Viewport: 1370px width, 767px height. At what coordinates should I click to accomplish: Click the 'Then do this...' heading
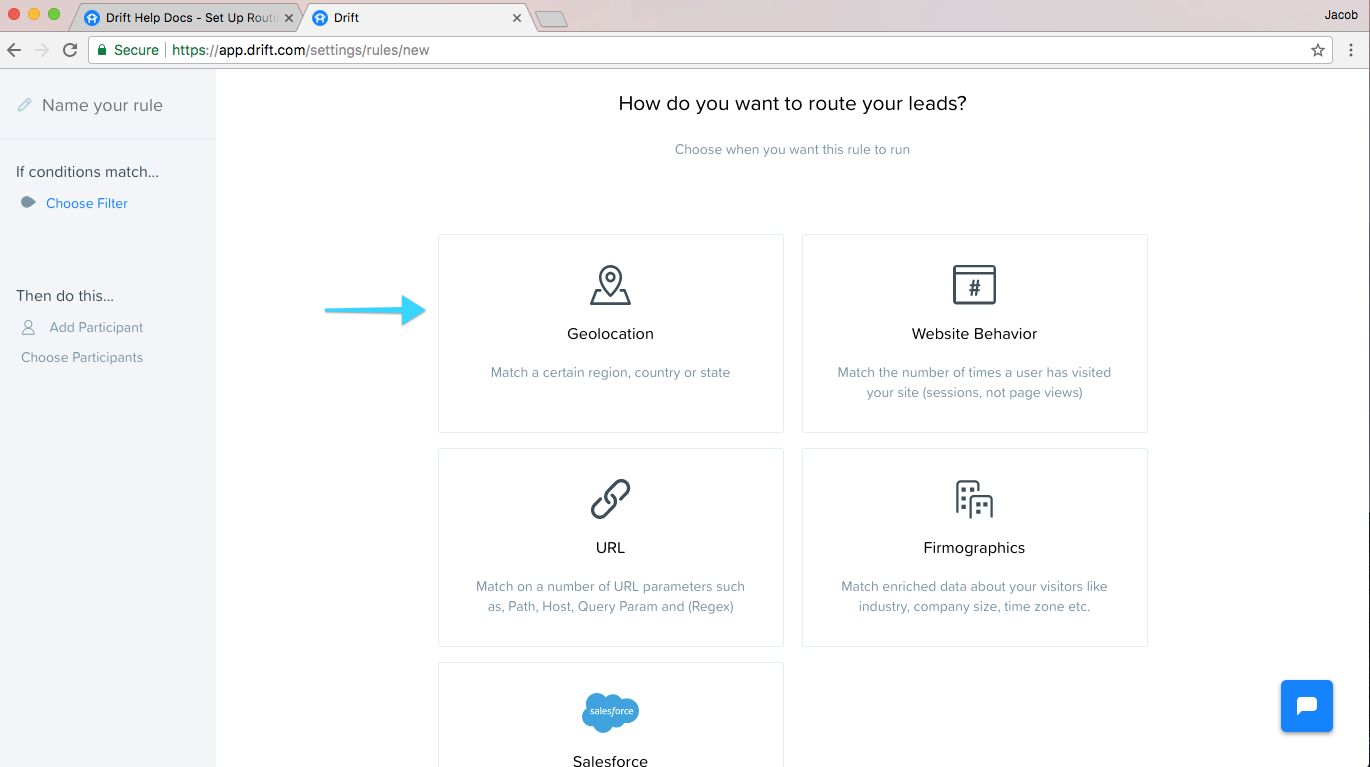click(x=65, y=296)
